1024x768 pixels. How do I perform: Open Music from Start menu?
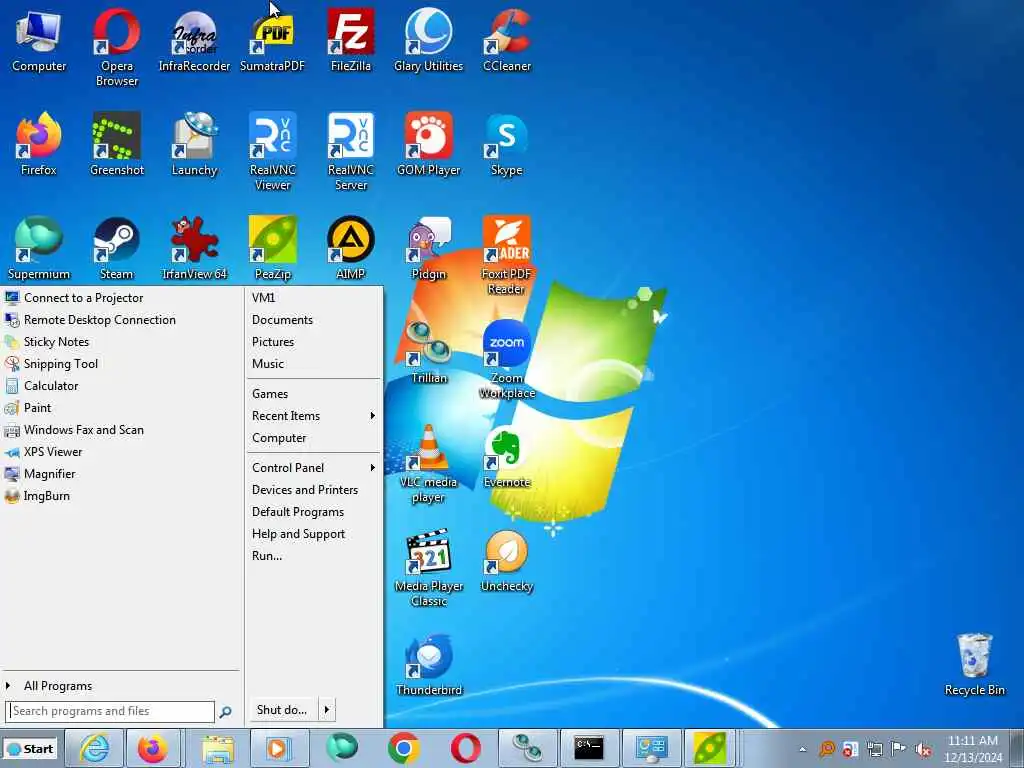pyautogui.click(x=268, y=364)
